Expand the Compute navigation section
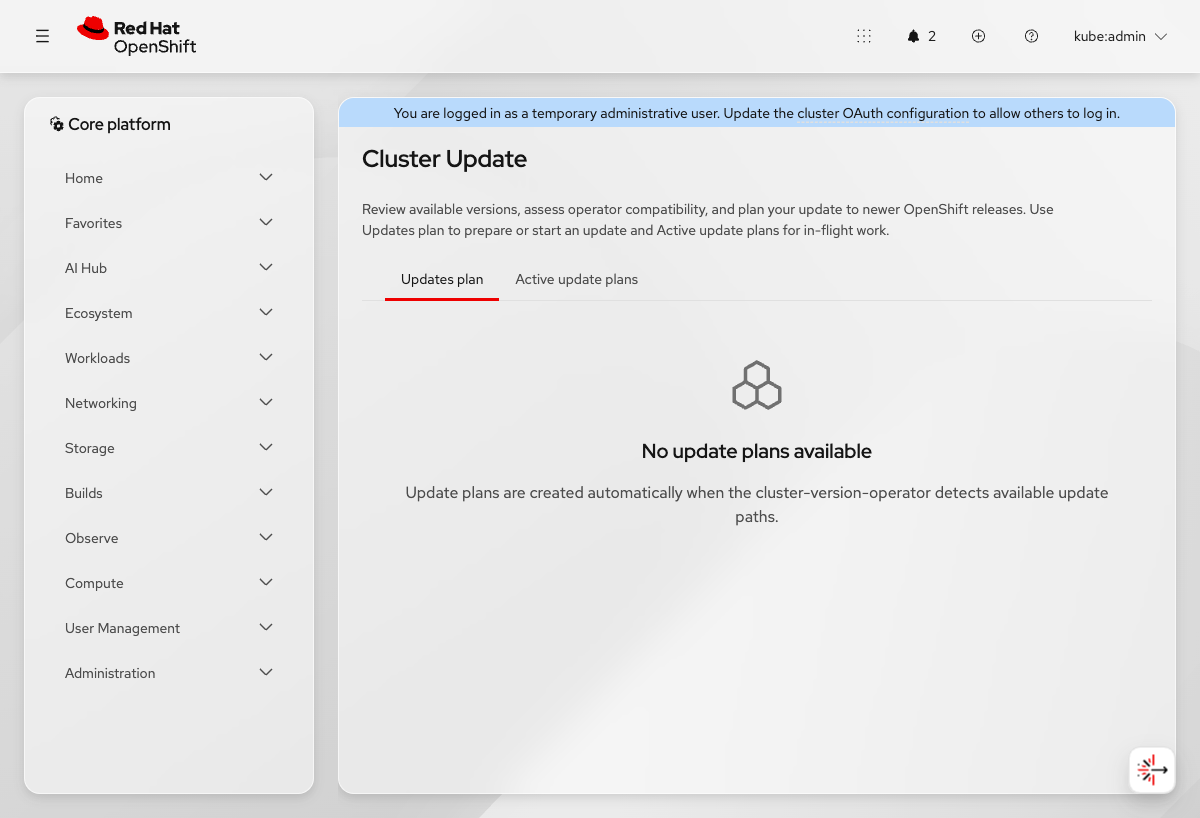Image resolution: width=1200 pixels, height=818 pixels. [x=169, y=583]
